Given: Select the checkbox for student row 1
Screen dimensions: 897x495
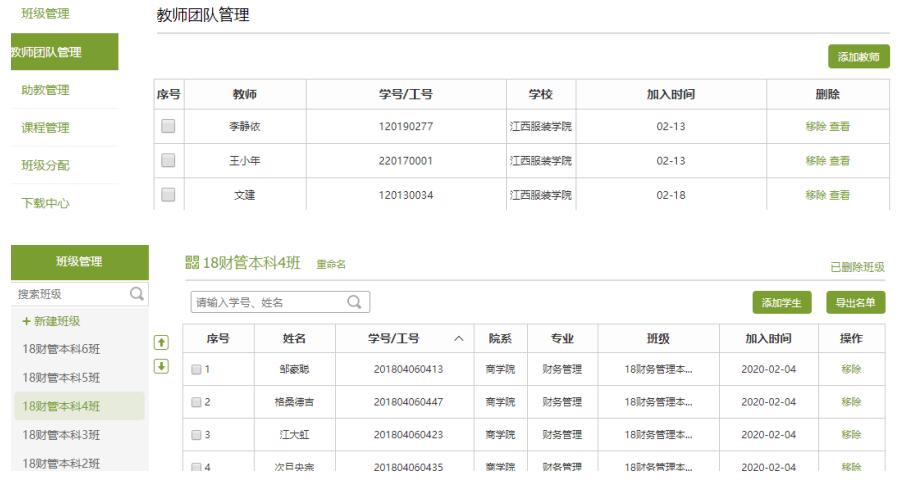Looking at the screenshot, I should click(197, 369).
